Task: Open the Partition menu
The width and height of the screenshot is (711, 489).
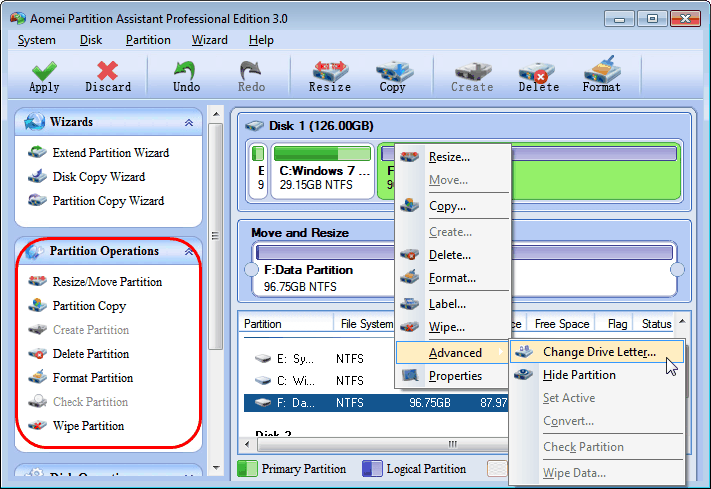Action: [148, 40]
